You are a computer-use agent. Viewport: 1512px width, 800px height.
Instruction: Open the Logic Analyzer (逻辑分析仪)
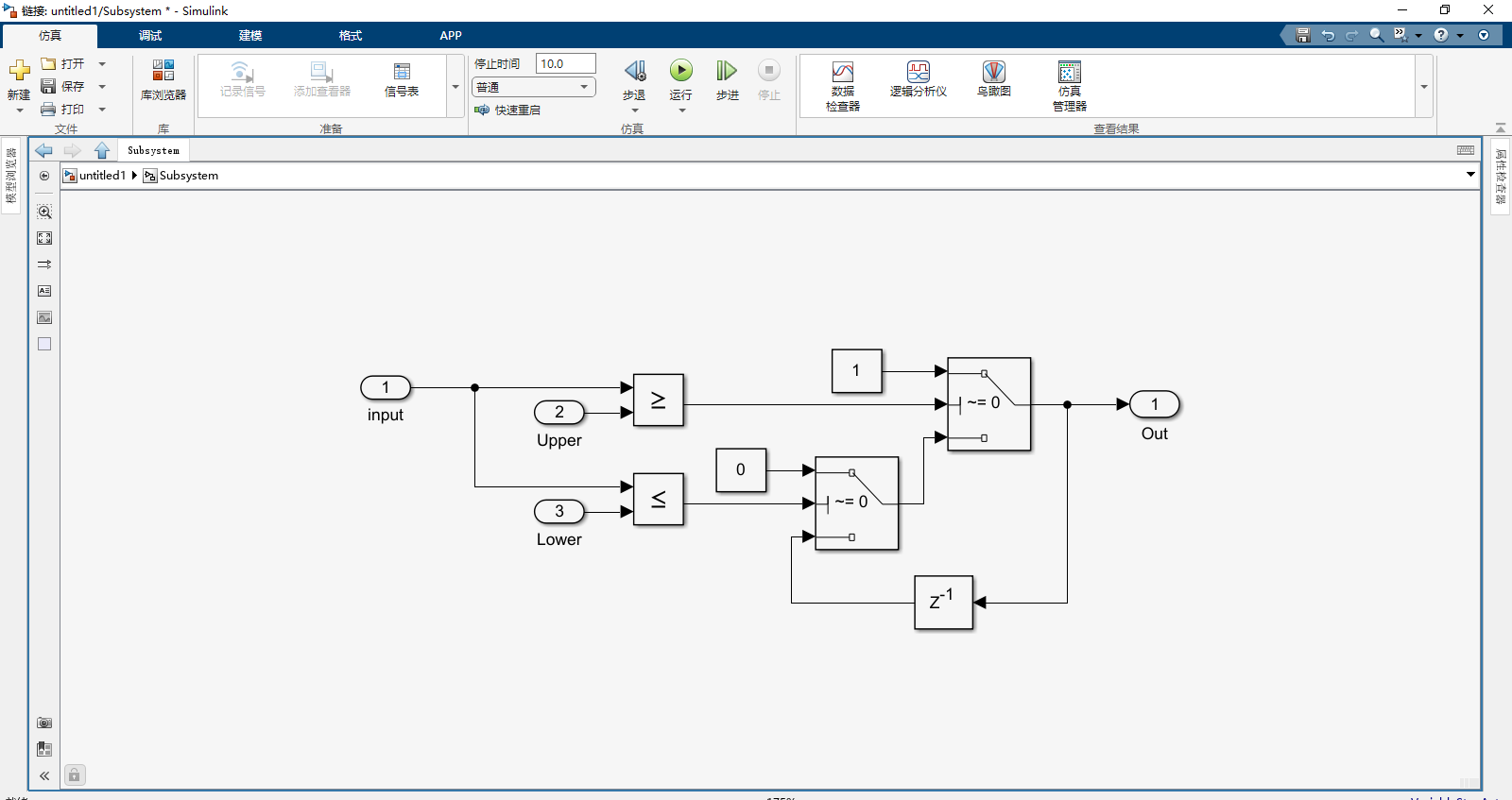[919, 79]
